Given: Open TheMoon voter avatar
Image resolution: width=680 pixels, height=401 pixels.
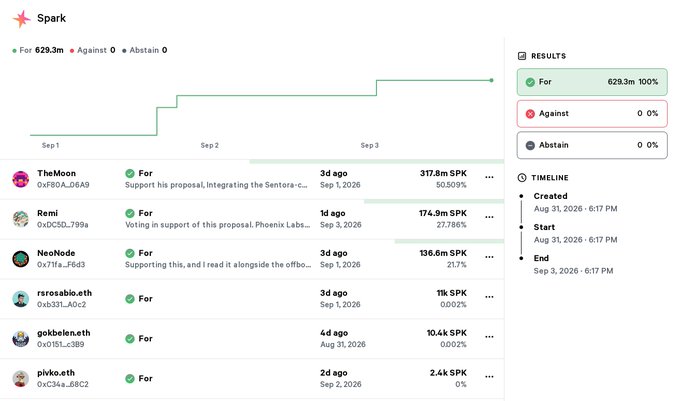Looking at the screenshot, I should point(21,179).
